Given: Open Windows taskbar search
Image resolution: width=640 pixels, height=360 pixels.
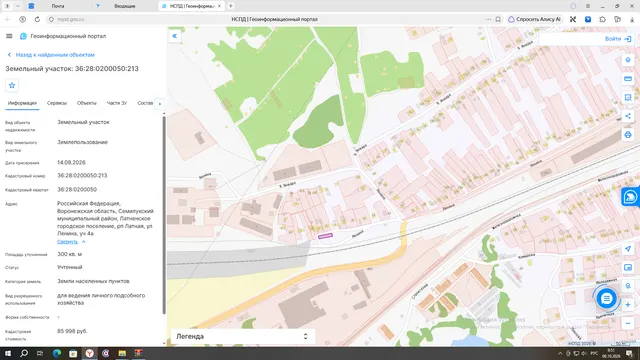Looking at the screenshot, I should (24, 353).
